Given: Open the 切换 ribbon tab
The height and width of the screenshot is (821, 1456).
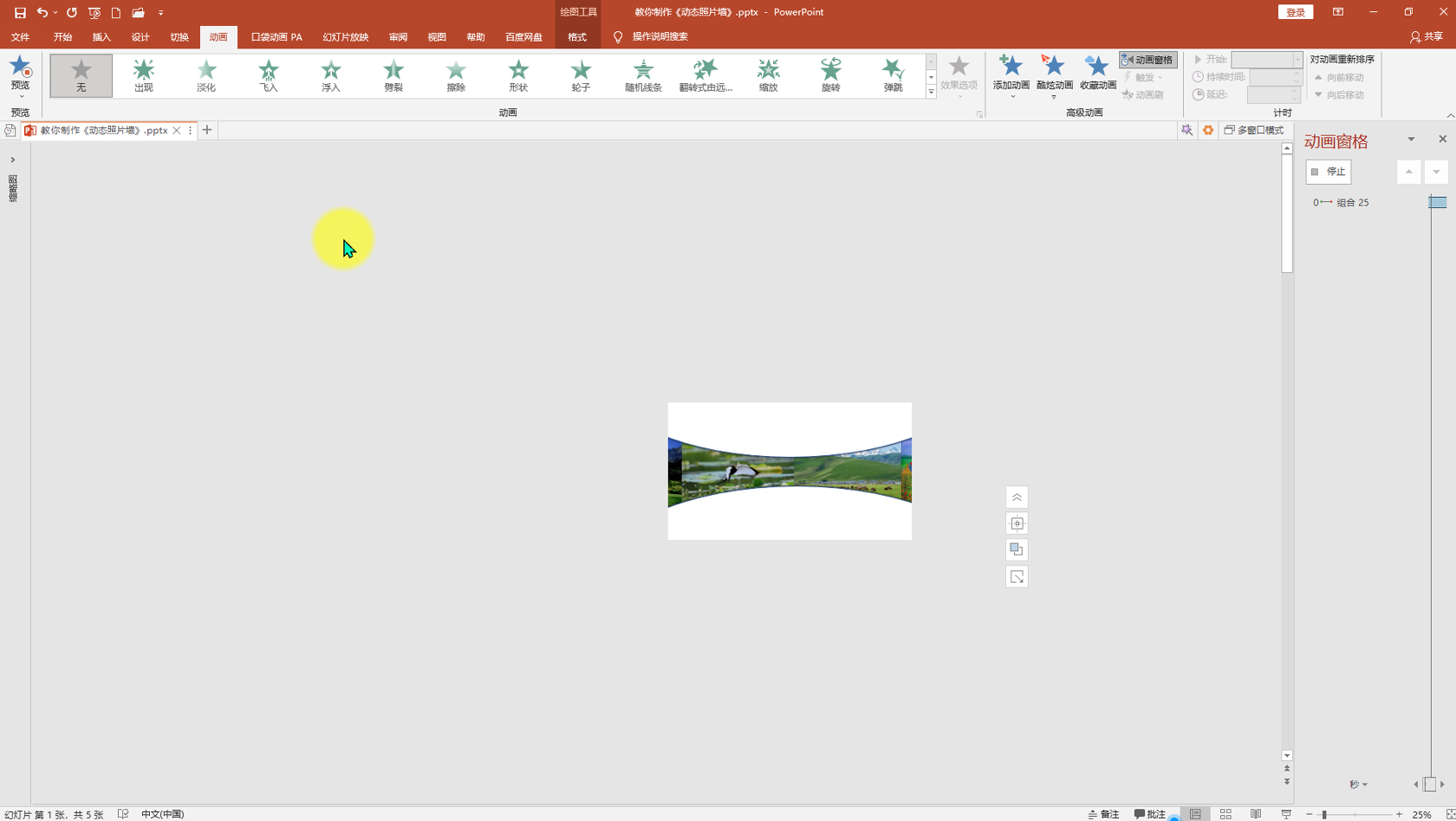Looking at the screenshot, I should point(179,37).
